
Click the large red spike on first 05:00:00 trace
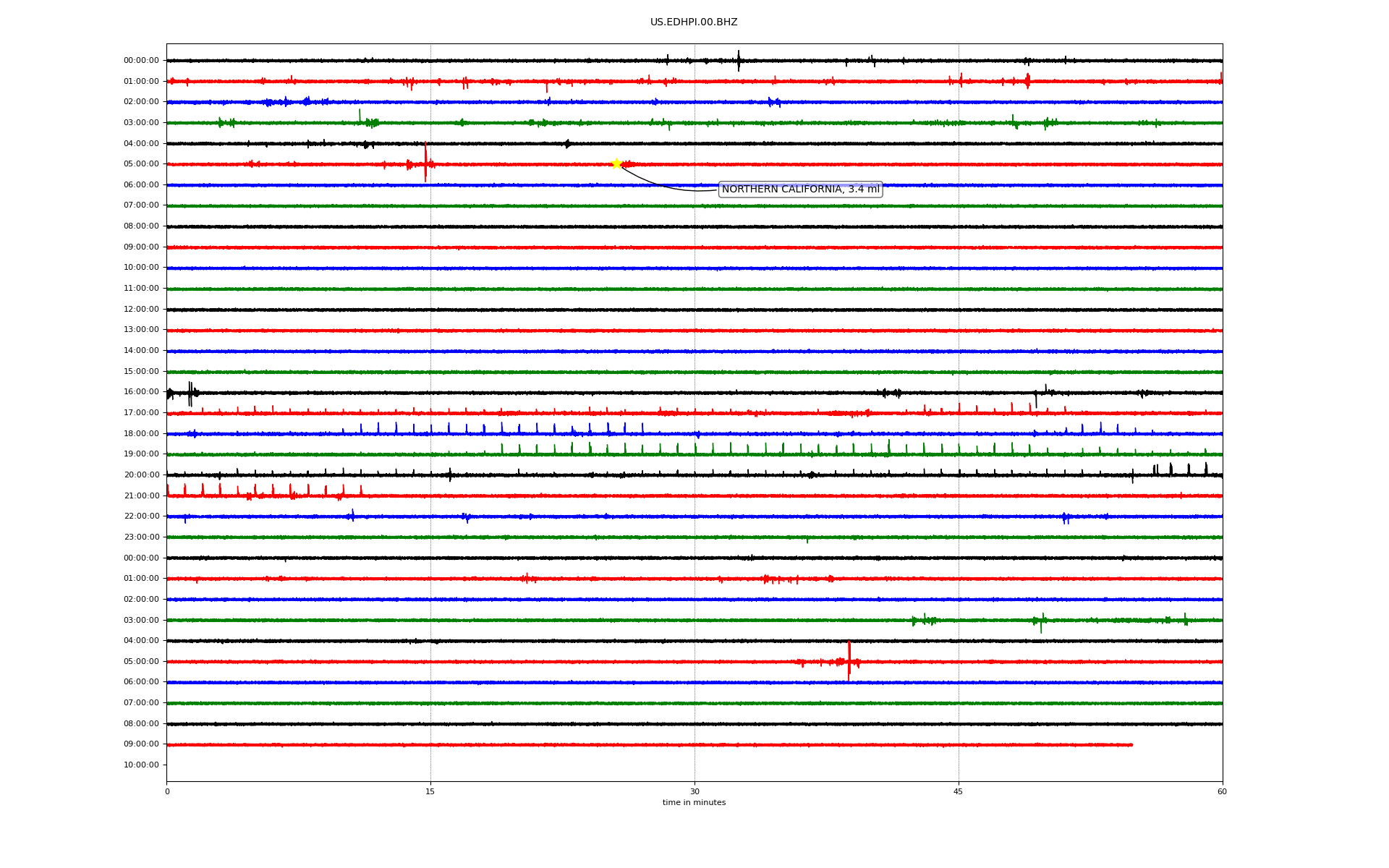(425, 163)
